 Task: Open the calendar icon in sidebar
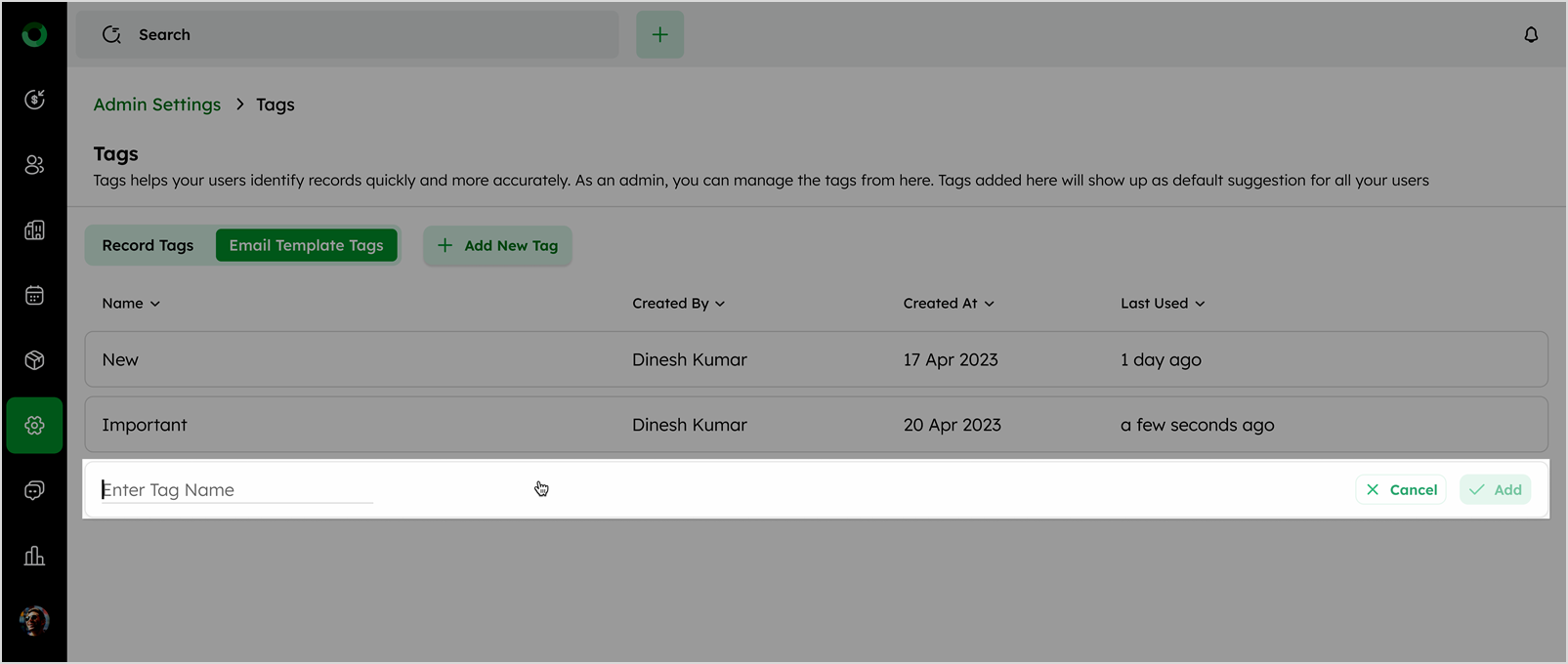34,296
